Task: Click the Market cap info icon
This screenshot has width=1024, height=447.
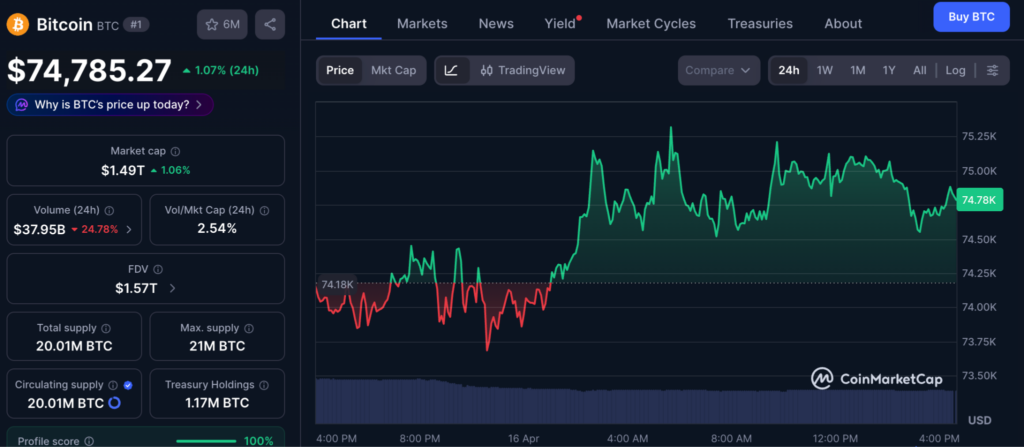Action: pos(175,151)
